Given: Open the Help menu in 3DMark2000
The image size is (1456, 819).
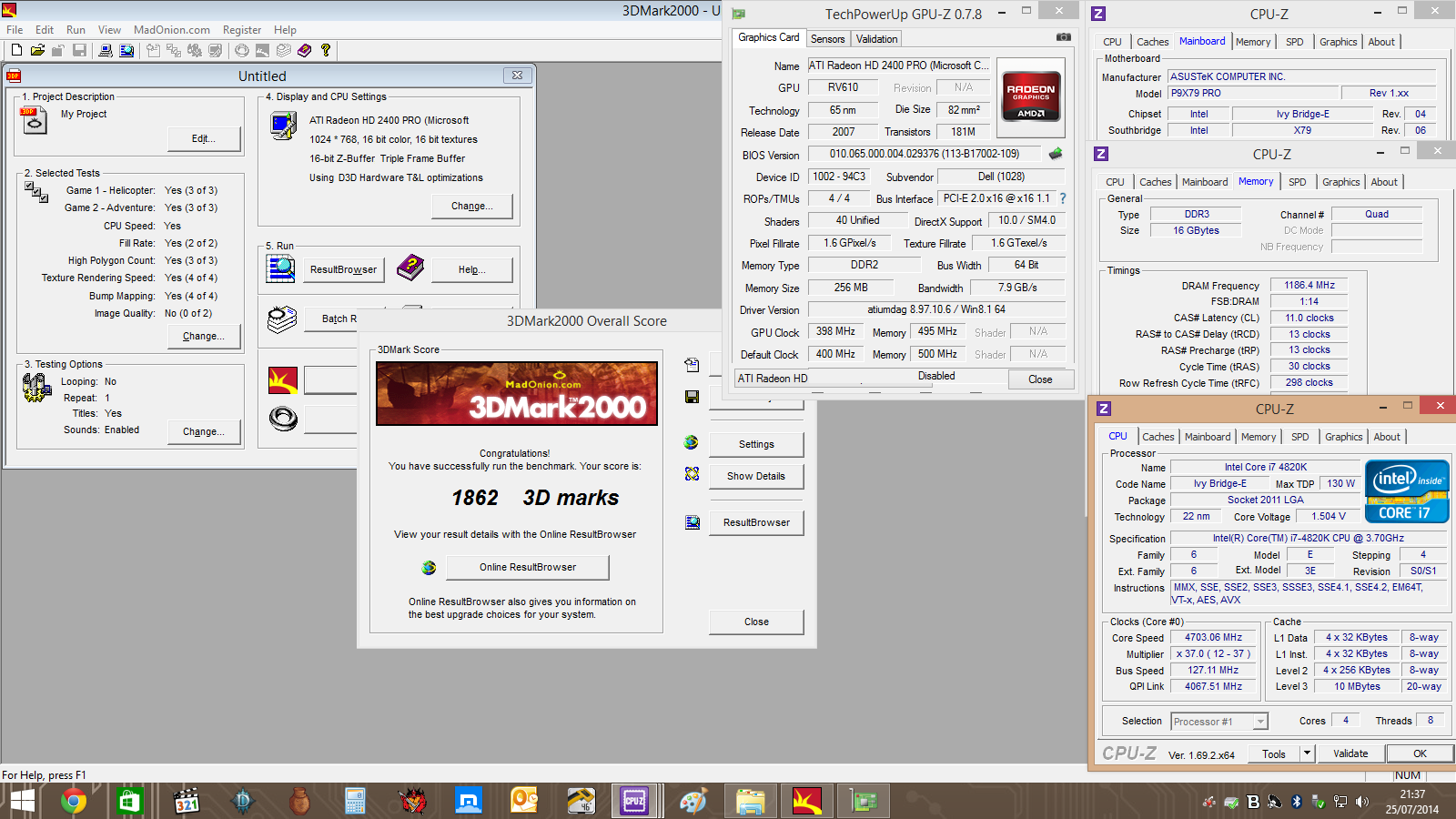Looking at the screenshot, I should click(x=285, y=30).
